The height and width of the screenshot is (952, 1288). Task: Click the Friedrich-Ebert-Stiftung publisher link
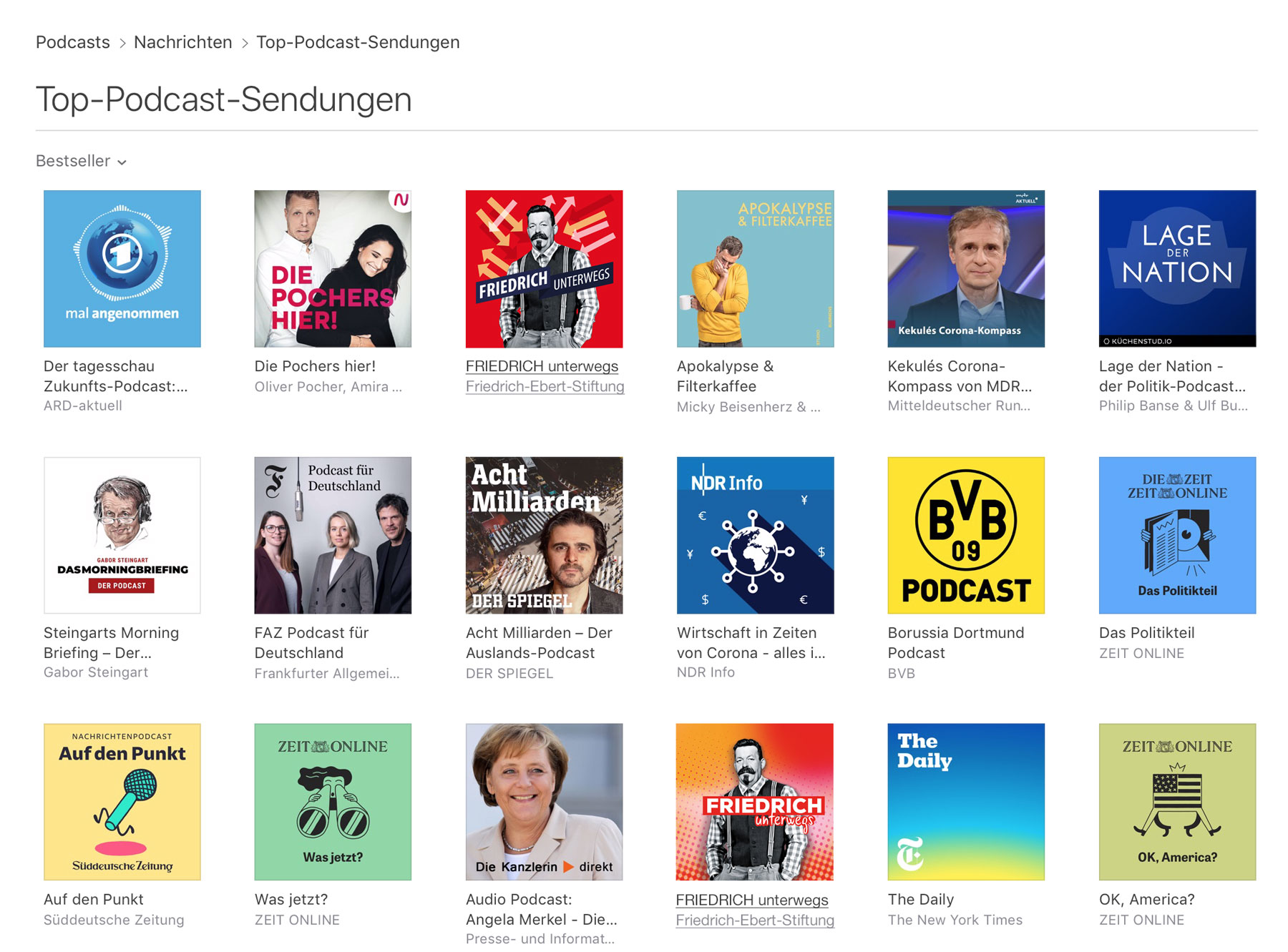[x=545, y=387]
